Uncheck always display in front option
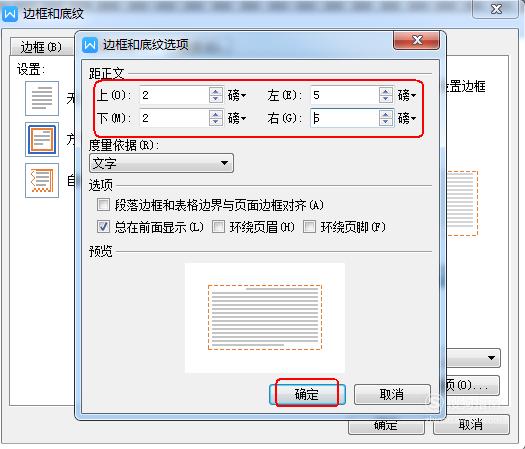The height and width of the screenshot is (449, 525). pyautogui.click(x=103, y=227)
